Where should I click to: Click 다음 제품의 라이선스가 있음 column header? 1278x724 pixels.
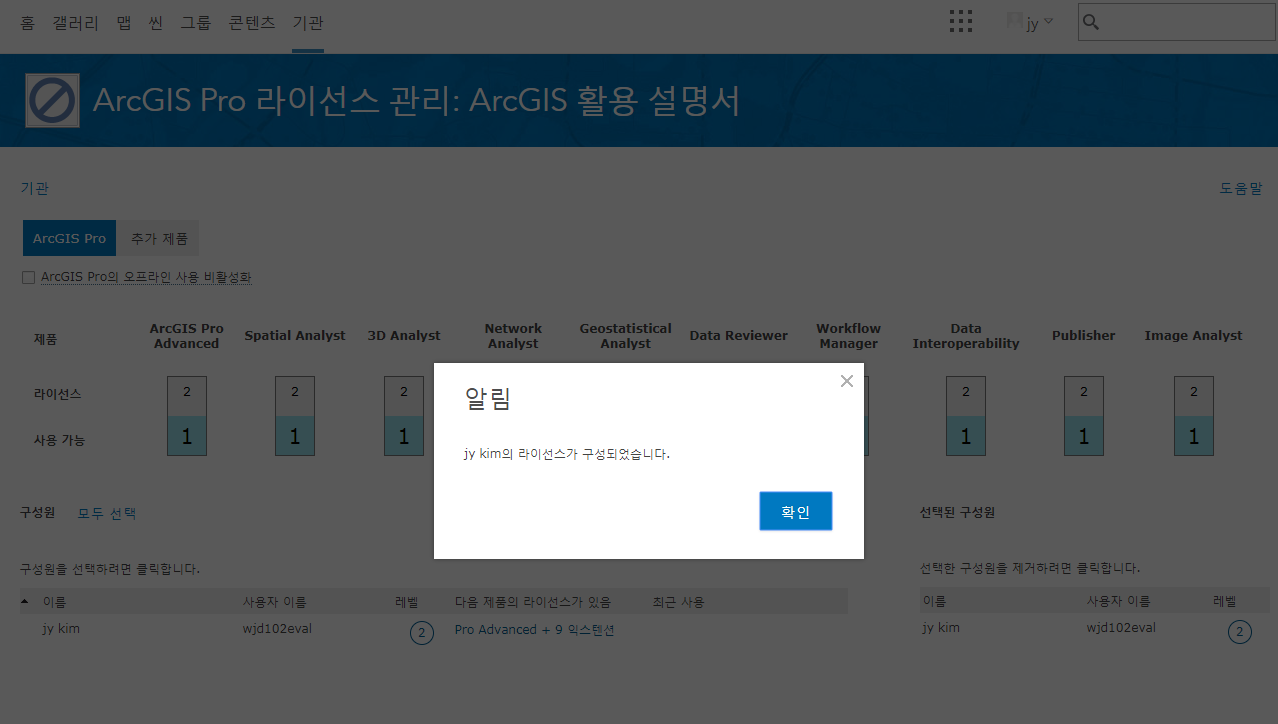pos(533,602)
